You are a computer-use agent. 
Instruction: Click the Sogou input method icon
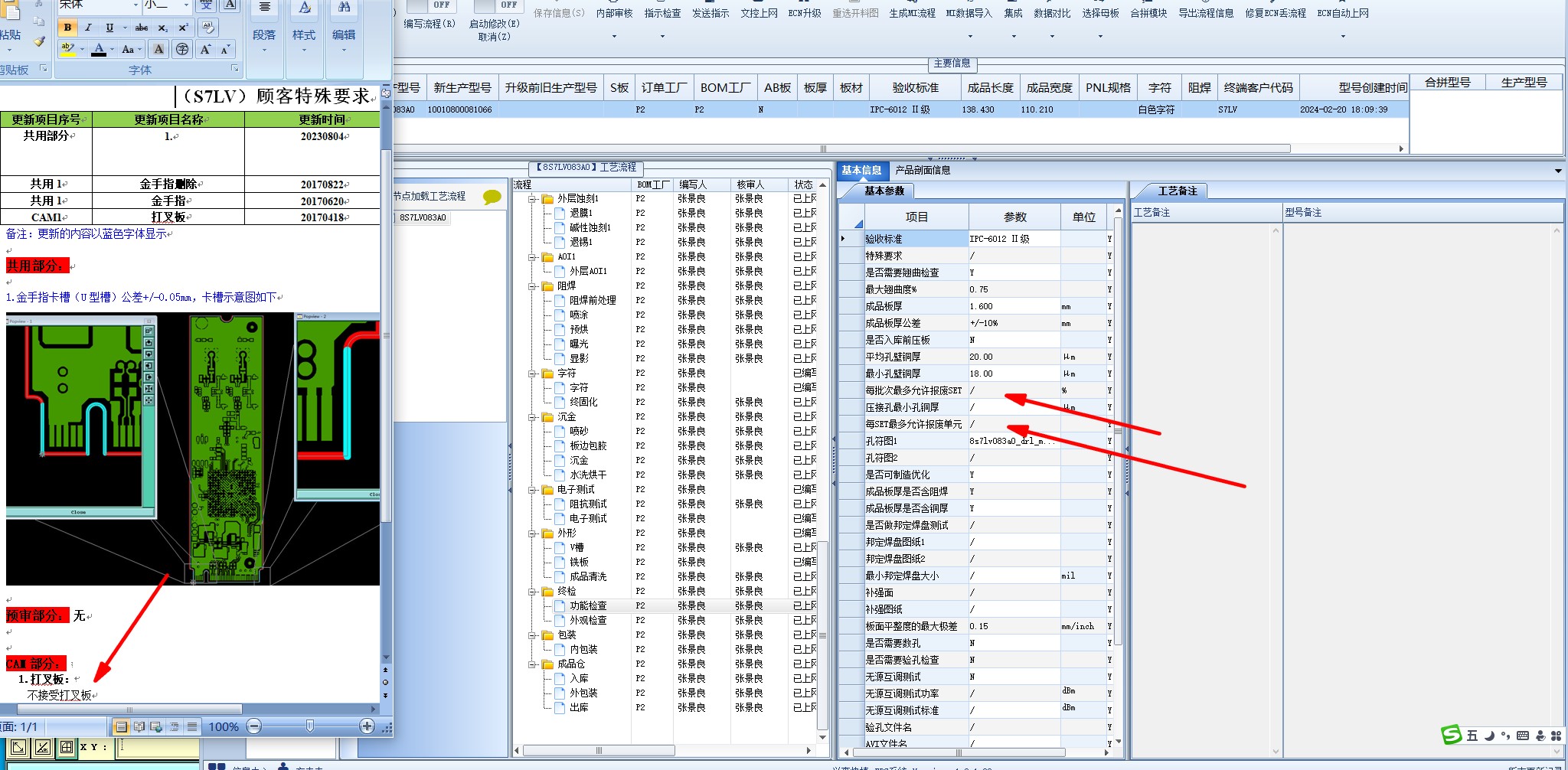[x=1452, y=736]
